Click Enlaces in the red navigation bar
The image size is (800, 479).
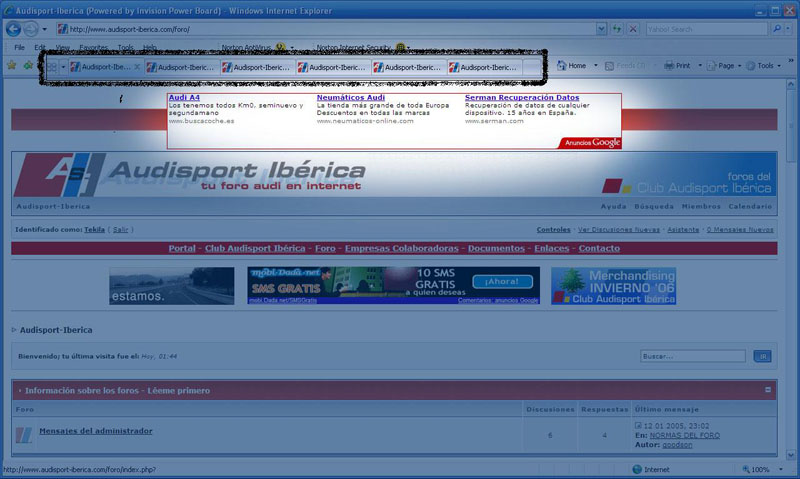pyautogui.click(x=552, y=248)
